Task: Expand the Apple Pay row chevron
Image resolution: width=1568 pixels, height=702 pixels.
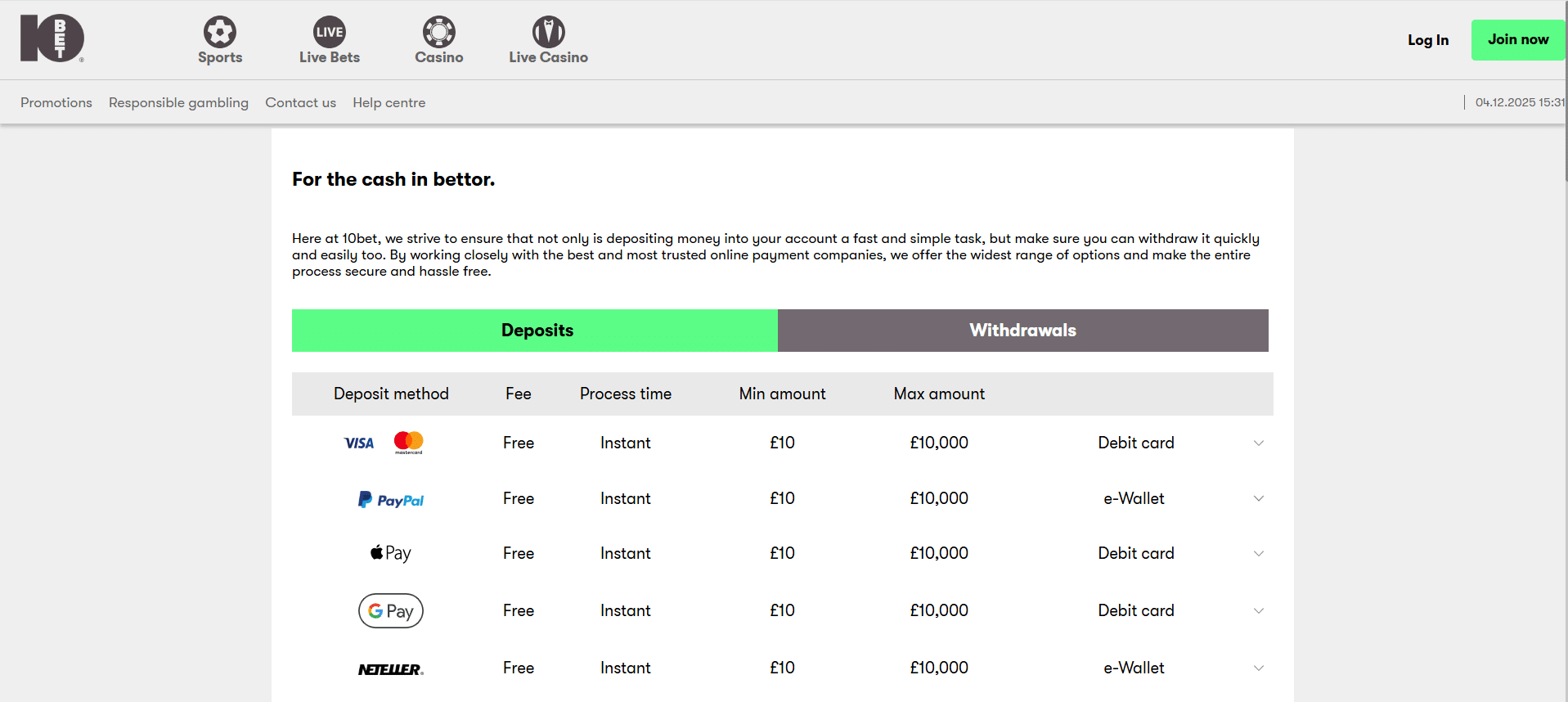Action: pyautogui.click(x=1259, y=554)
